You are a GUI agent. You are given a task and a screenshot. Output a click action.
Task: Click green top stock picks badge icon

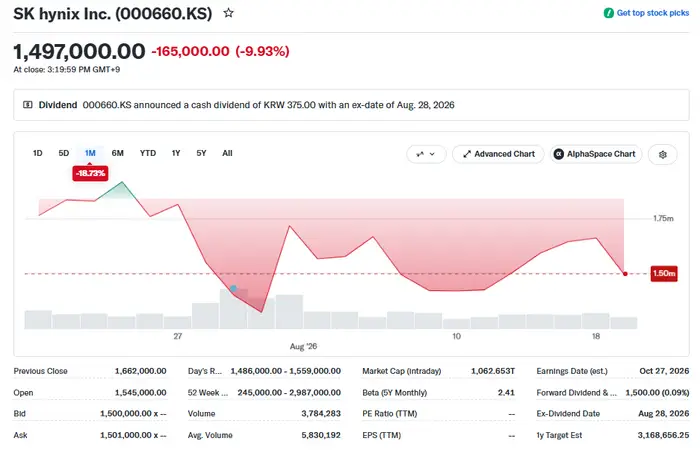click(608, 13)
